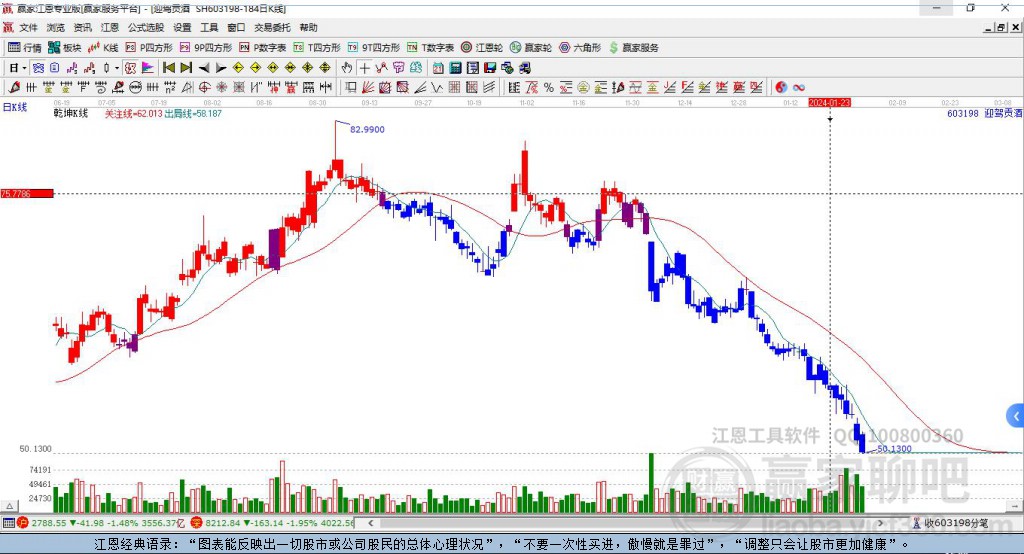
Task: Click the calendar icon in toolbar
Action: click(438, 68)
